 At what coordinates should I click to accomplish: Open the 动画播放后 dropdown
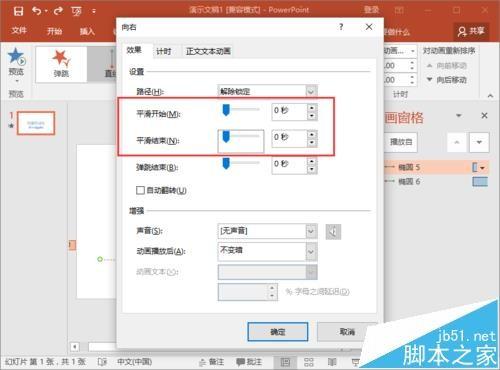coord(311,252)
